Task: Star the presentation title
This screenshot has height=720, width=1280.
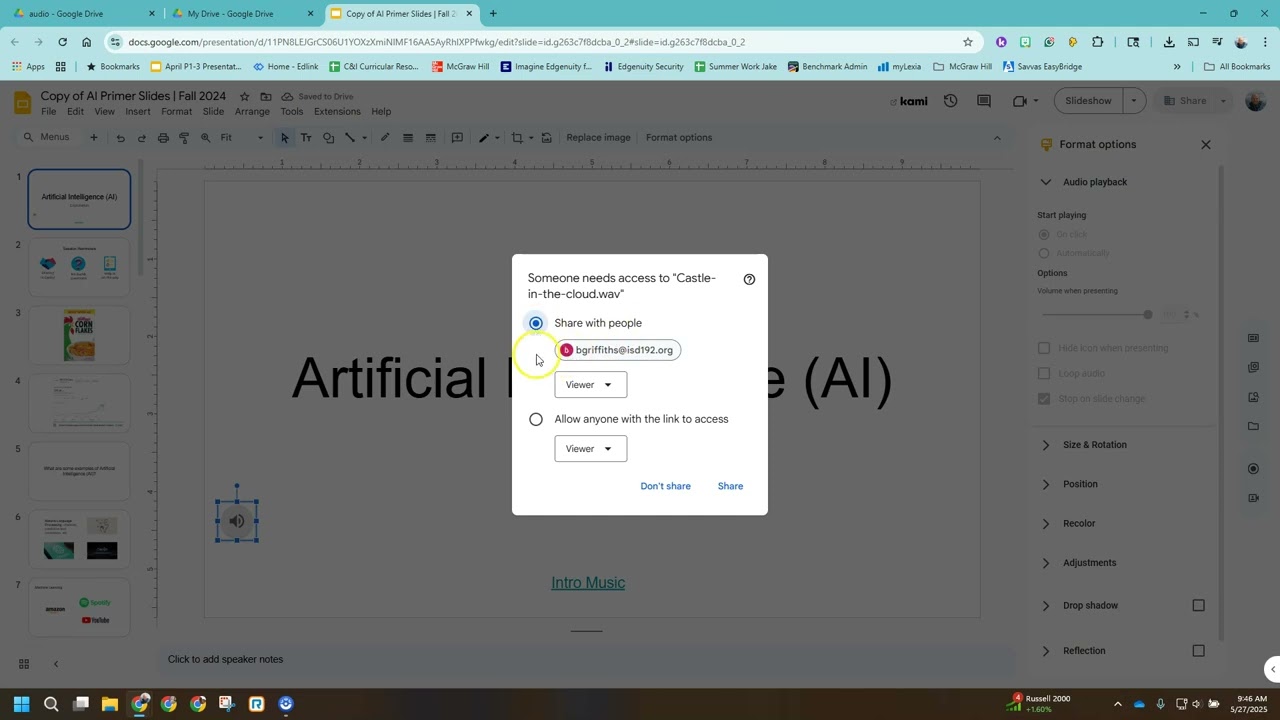Action: 244,97
